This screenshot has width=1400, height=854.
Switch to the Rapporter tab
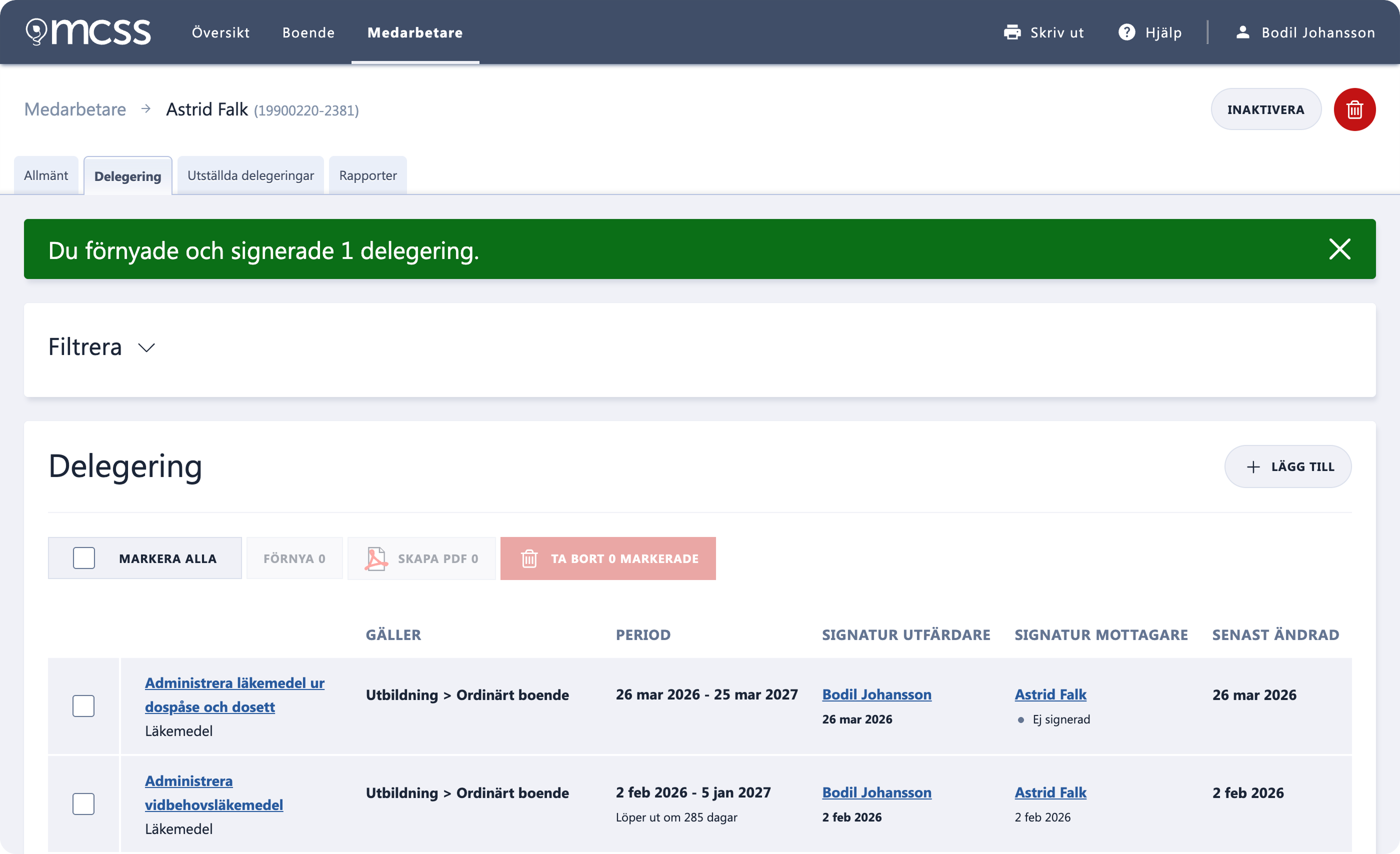(368, 175)
